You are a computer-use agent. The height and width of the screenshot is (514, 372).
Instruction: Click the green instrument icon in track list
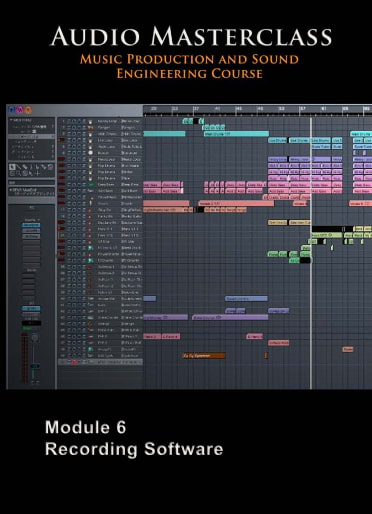tap(91, 185)
